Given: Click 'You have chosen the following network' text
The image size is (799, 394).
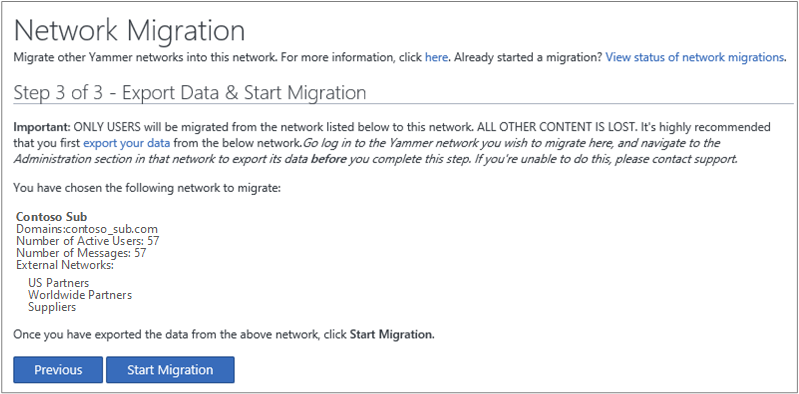Looking at the screenshot, I should coord(147,189).
